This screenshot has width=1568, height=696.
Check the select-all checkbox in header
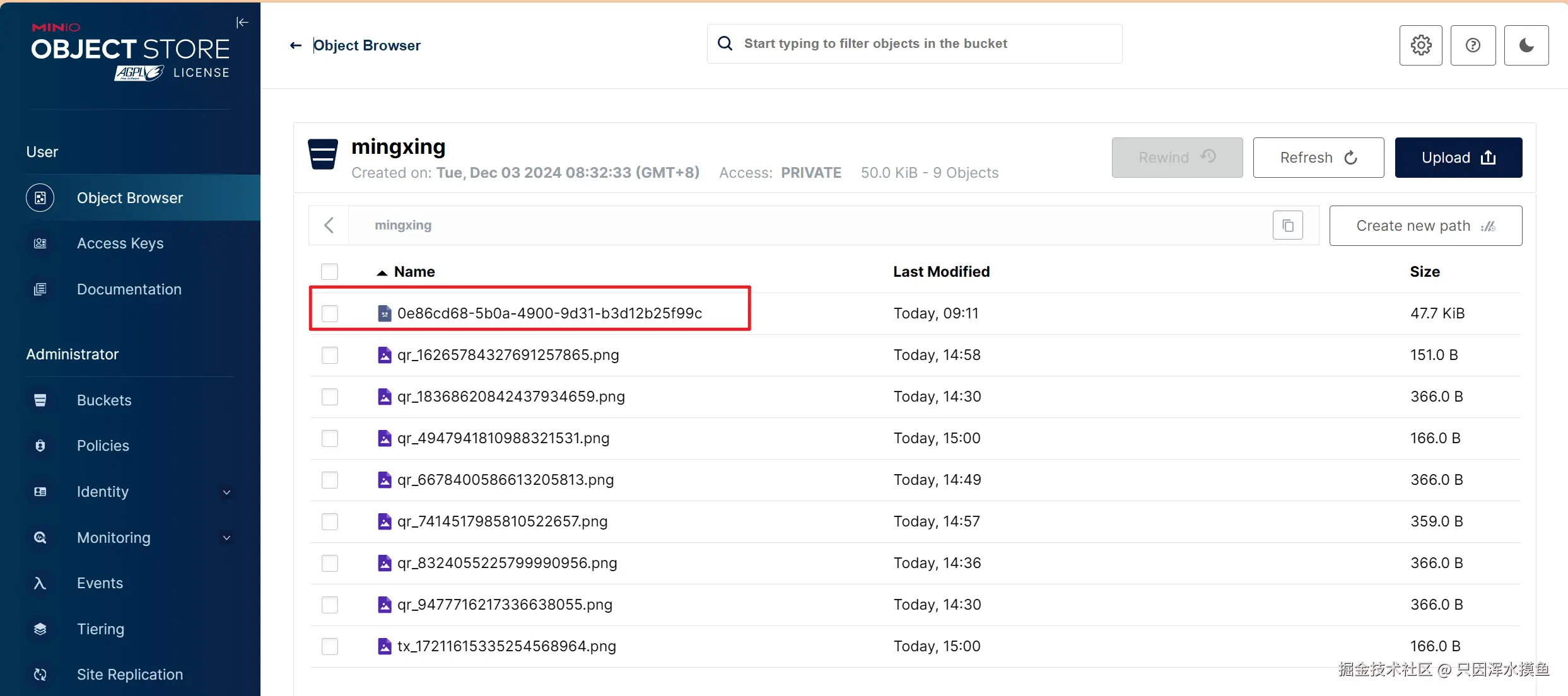click(329, 272)
